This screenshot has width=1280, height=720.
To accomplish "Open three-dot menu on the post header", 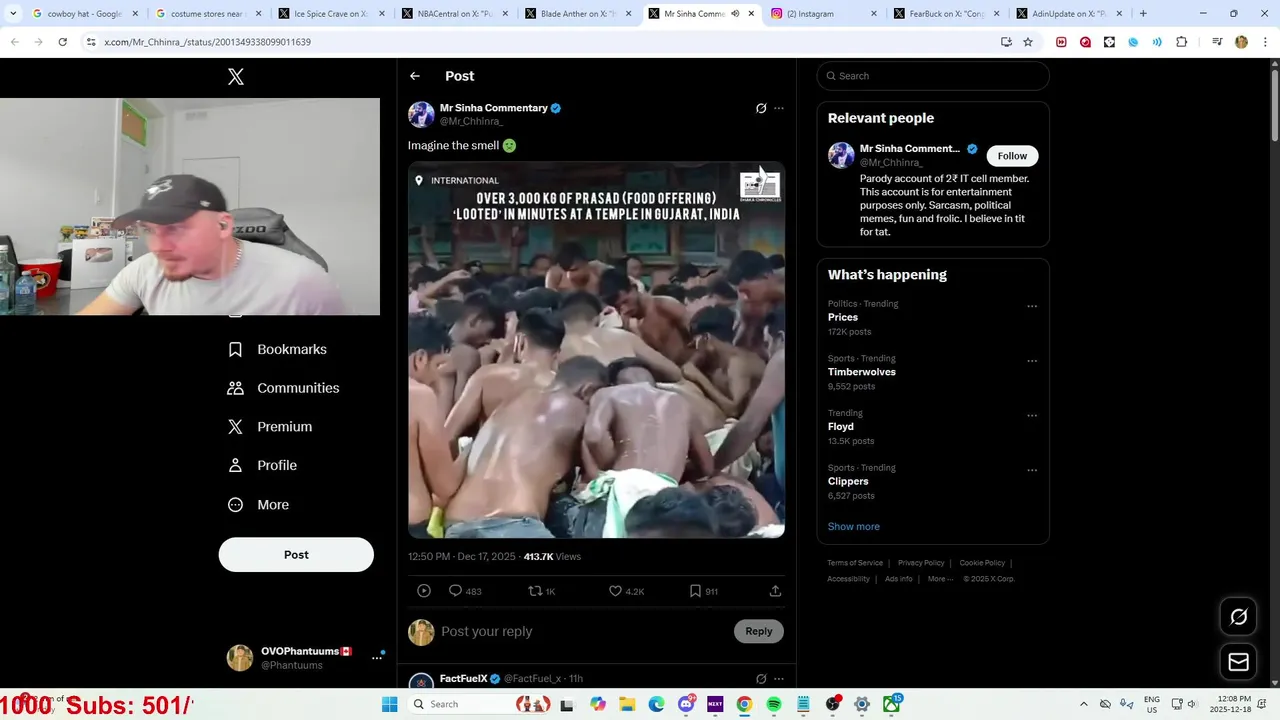I will (779, 108).
